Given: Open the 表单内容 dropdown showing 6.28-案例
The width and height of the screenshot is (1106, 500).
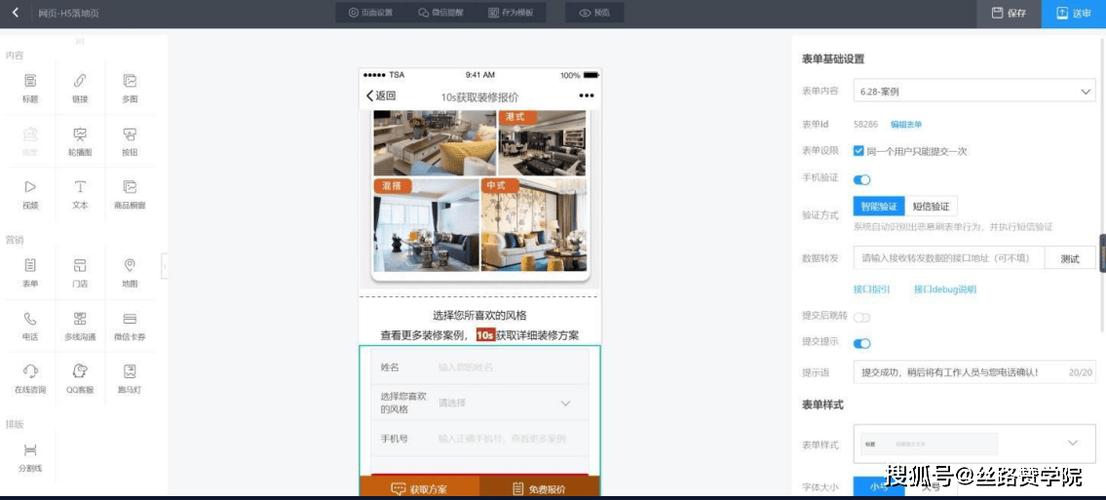Looking at the screenshot, I should [974, 92].
